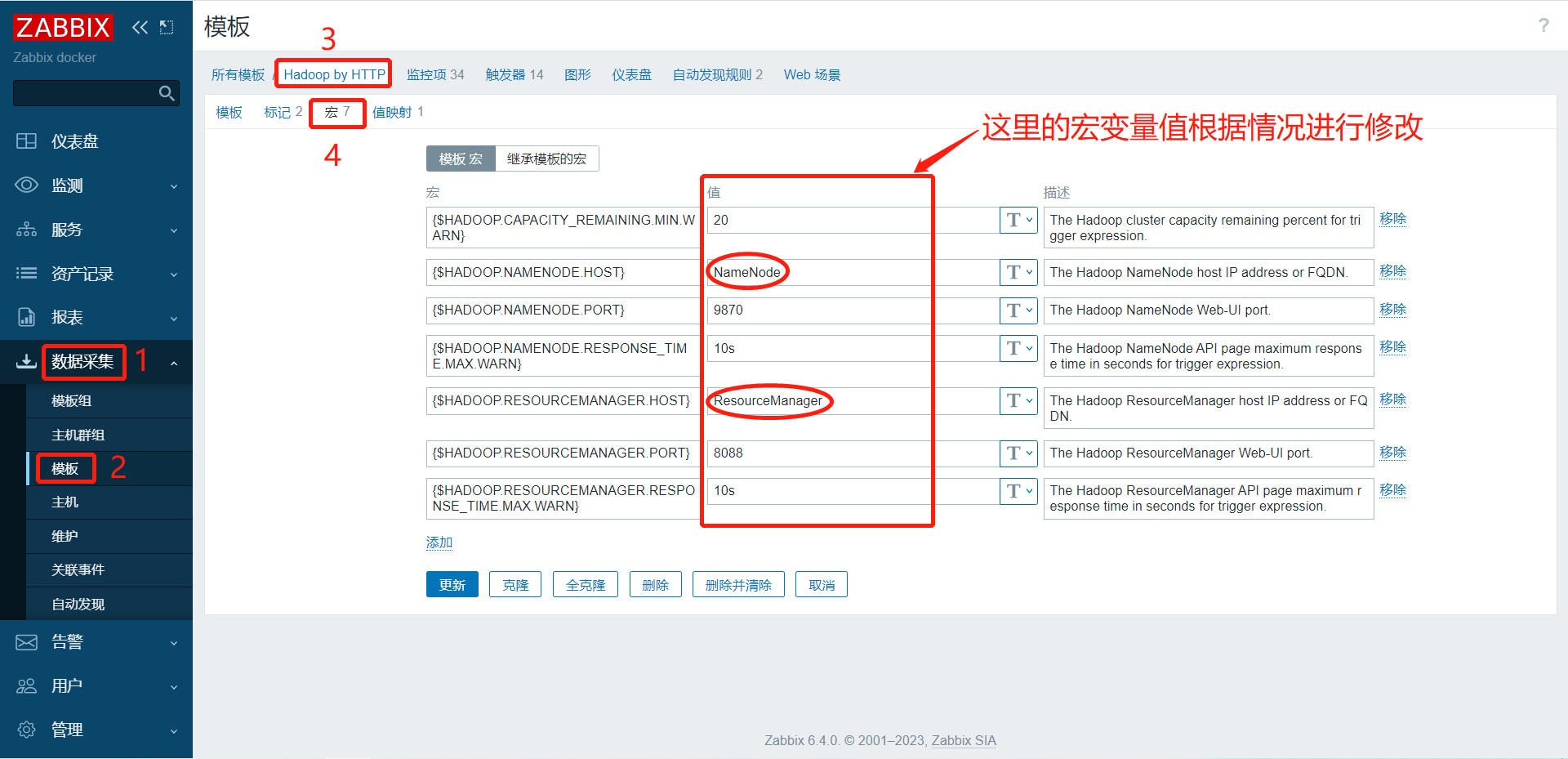Click the 添加 link to add macro
The image size is (1568, 759).
[x=439, y=542]
